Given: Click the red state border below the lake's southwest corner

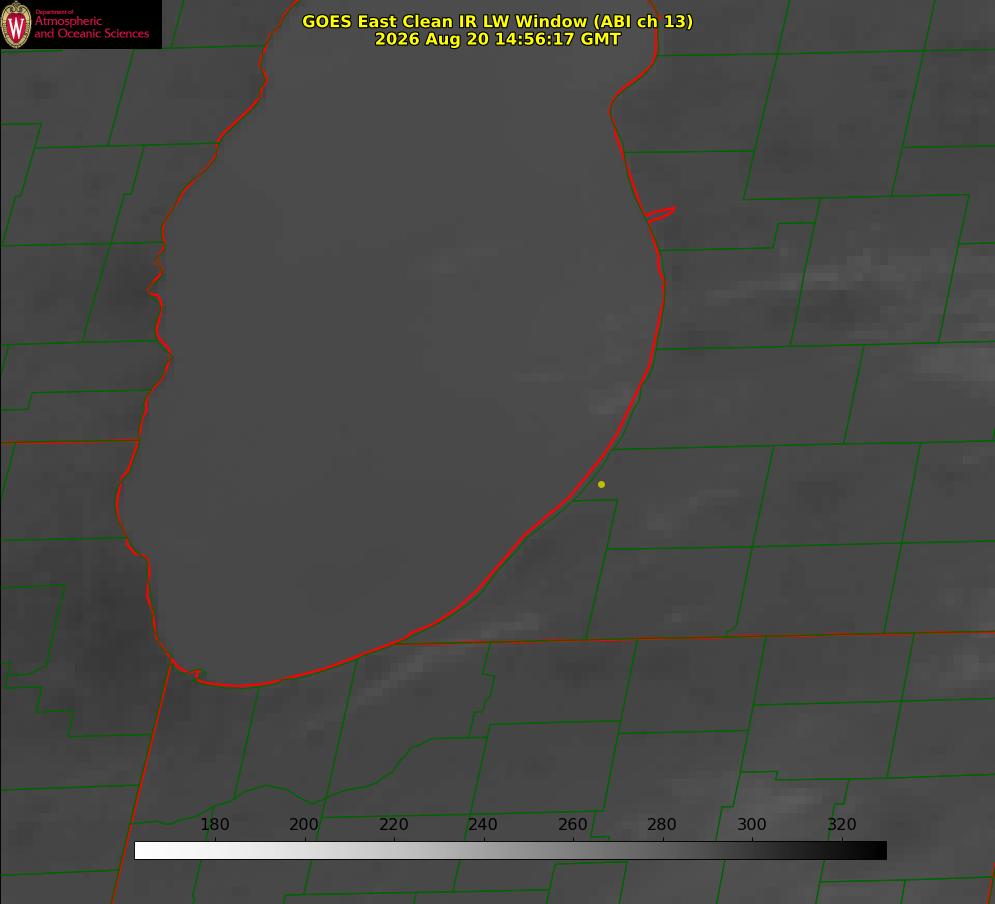Looking at the screenshot, I should pyautogui.click(x=142, y=783).
